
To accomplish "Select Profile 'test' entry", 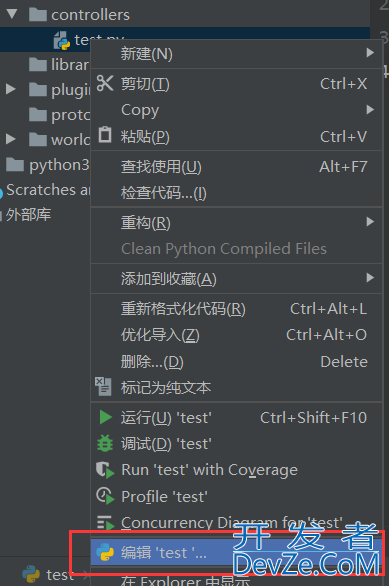I will coord(237,496).
